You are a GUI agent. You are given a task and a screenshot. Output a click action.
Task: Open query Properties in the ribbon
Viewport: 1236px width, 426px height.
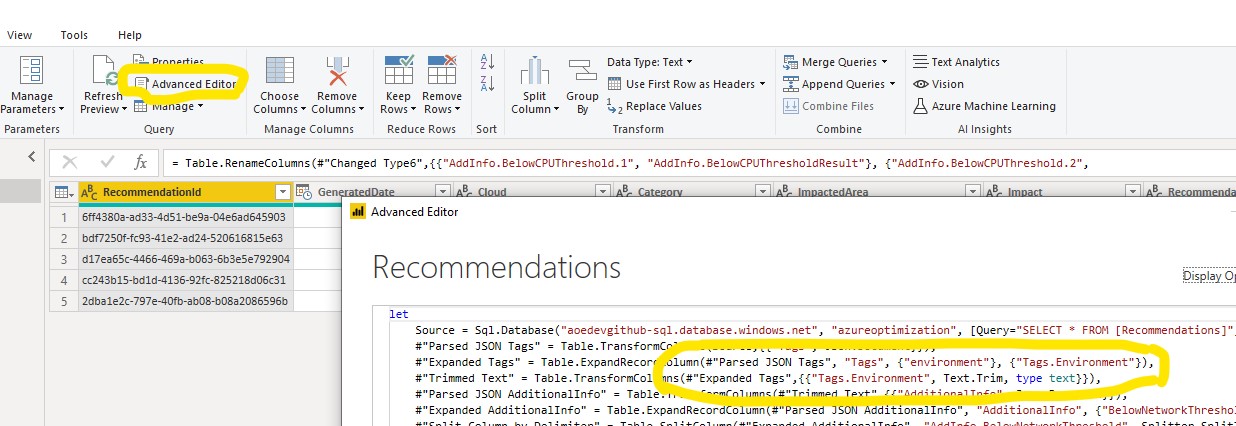168,62
